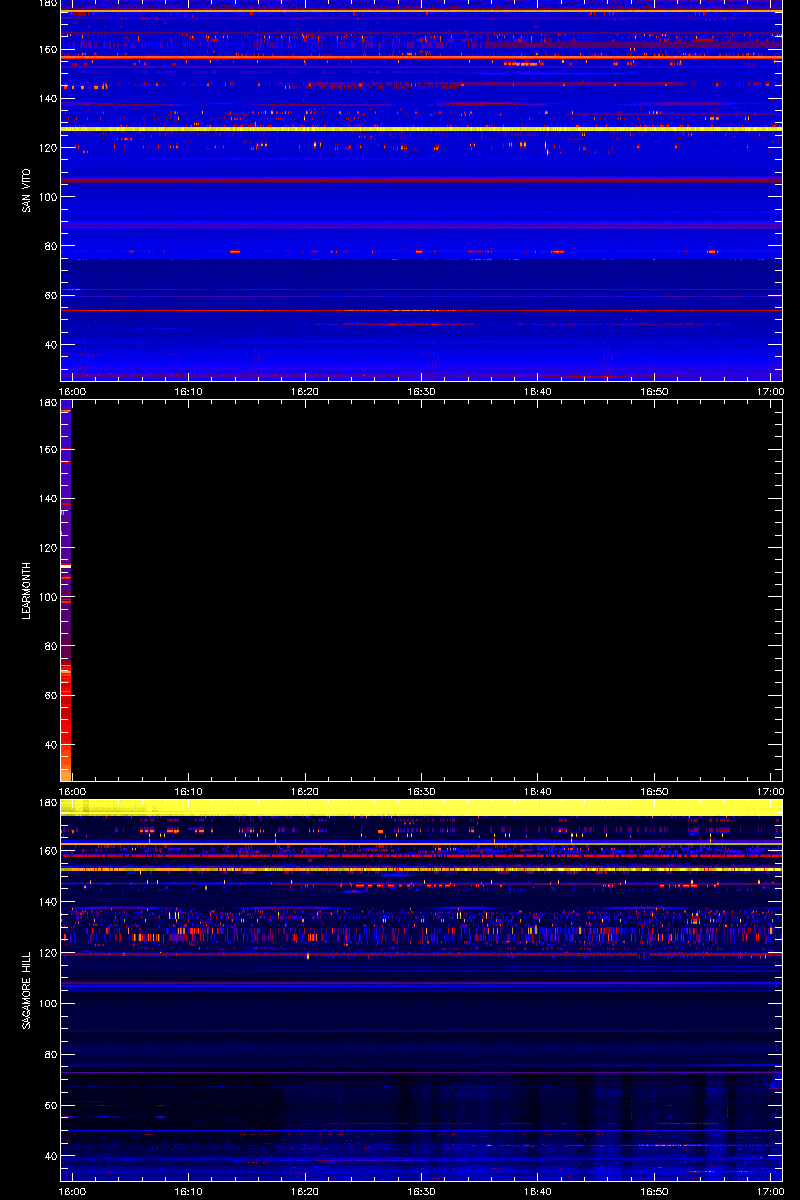Viewport: 800px width, 1200px height.
Task: Click the 17:00 tick label under San Vito
Action: click(770, 392)
